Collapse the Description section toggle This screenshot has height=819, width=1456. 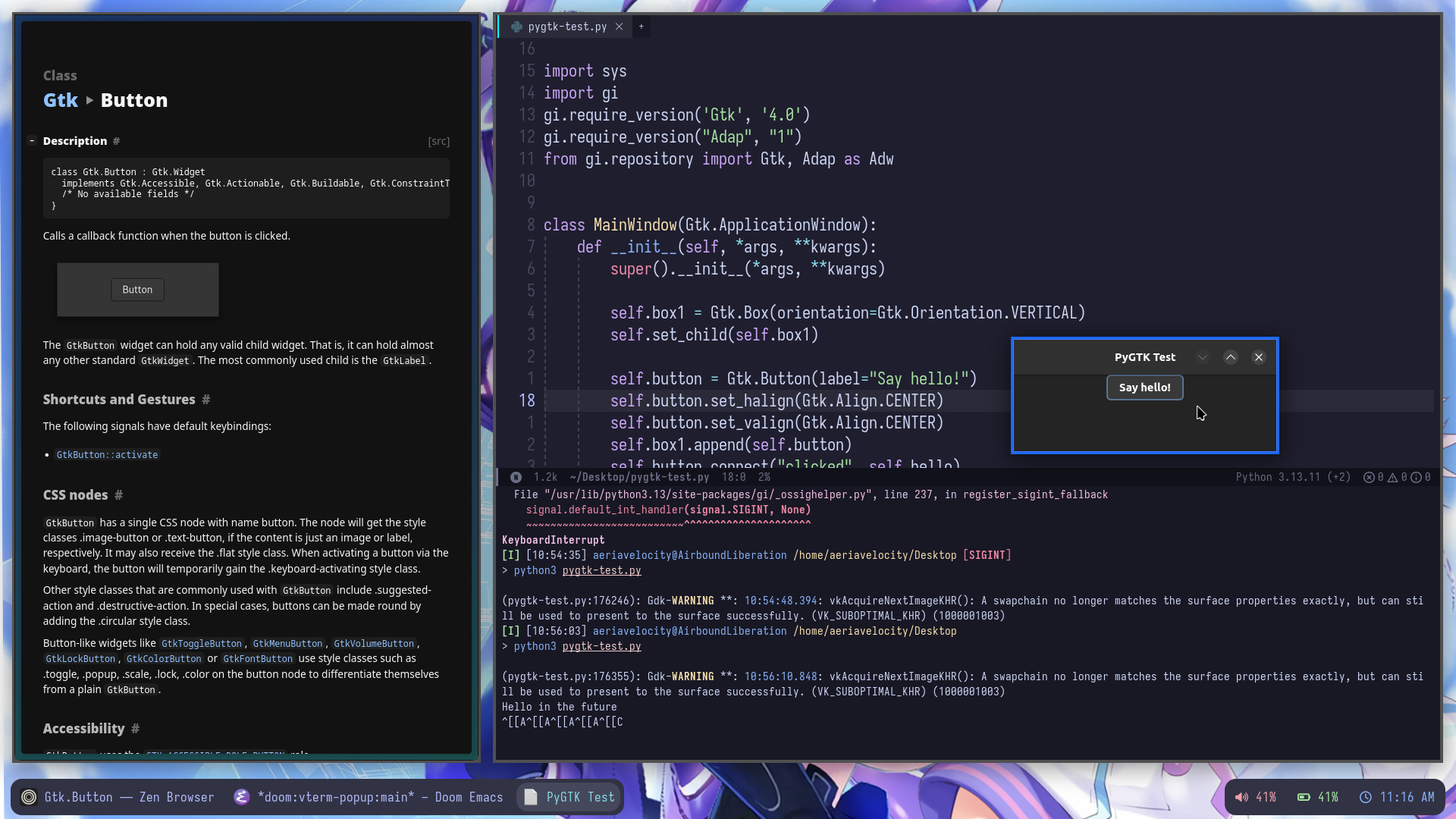[32, 141]
